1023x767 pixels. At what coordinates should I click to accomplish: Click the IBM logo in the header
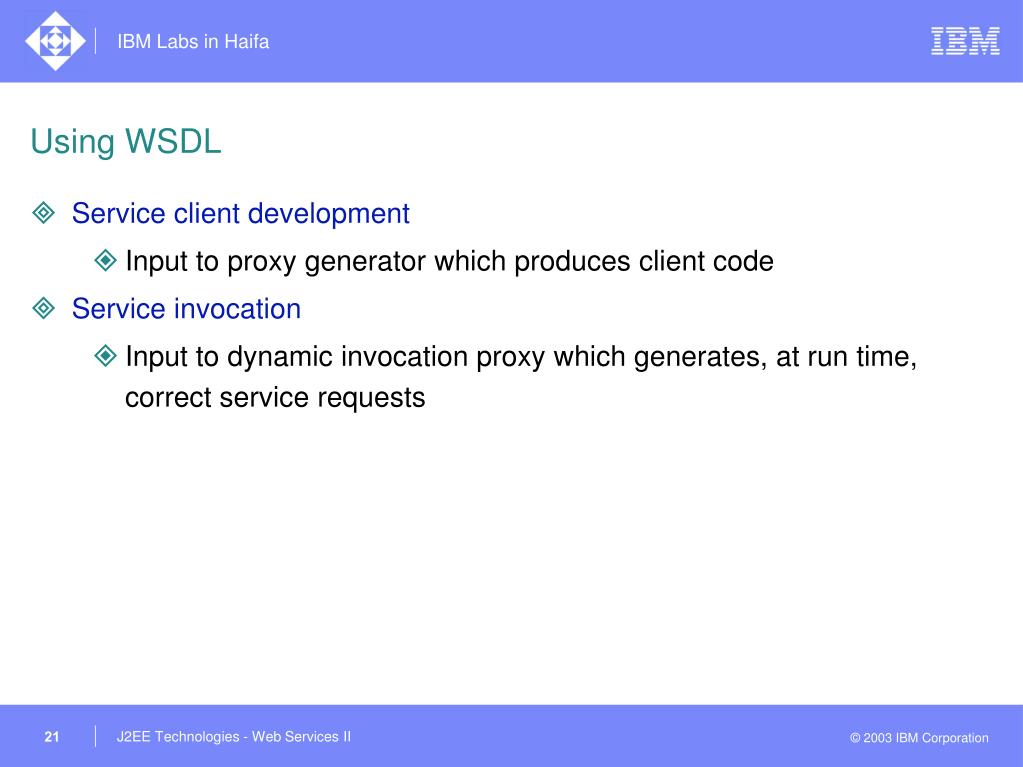click(965, 41)
